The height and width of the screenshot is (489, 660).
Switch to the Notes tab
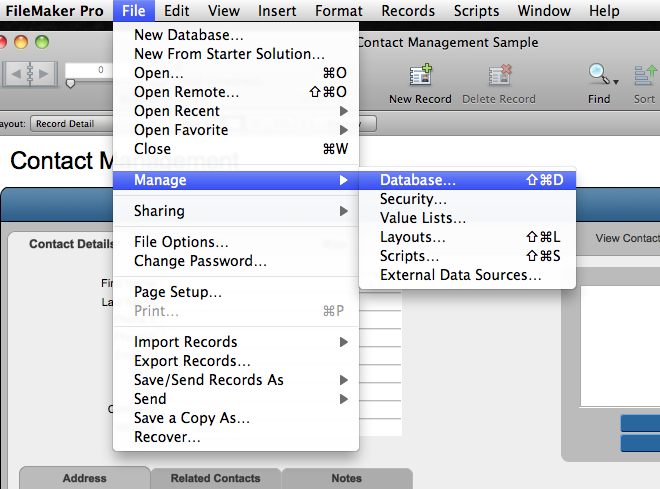pyautogui.click(x=347, y=478)
